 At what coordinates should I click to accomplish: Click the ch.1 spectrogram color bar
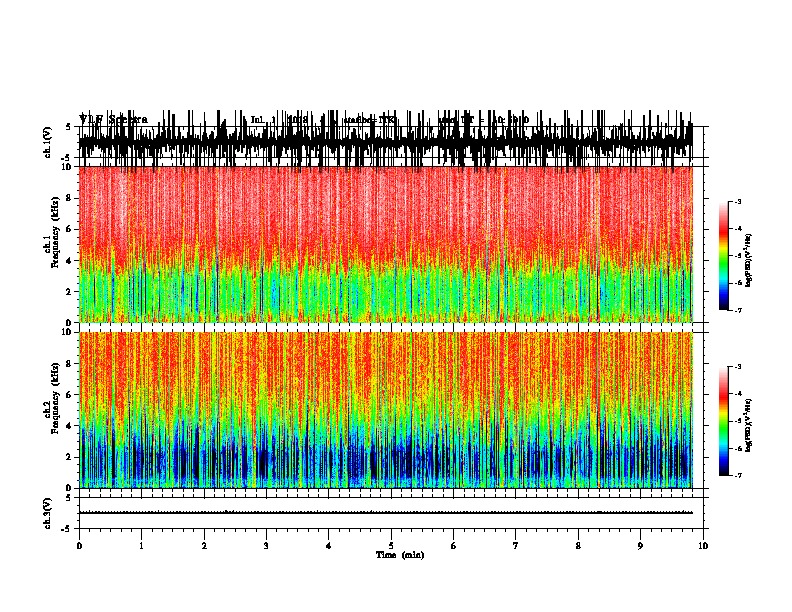click(724, 256)
